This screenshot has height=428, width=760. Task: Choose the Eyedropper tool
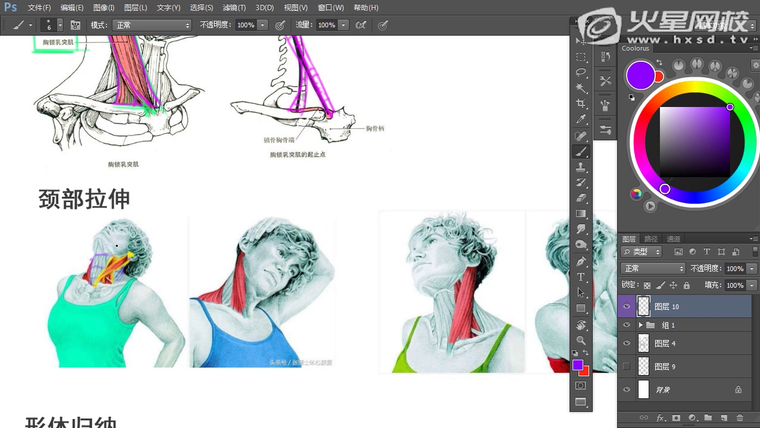(x=581, y=119)
